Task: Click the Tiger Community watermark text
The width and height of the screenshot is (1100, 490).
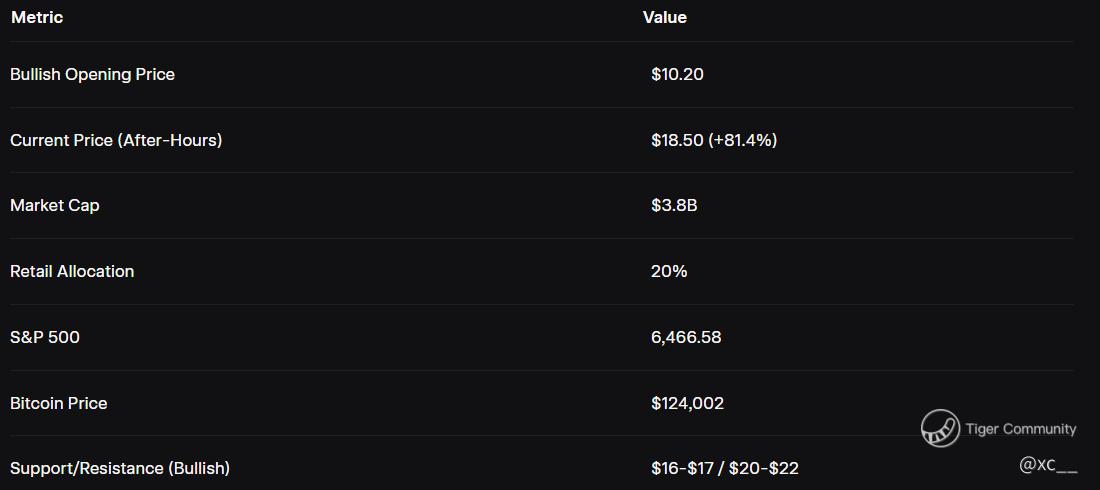Action: click(1021, 429)
